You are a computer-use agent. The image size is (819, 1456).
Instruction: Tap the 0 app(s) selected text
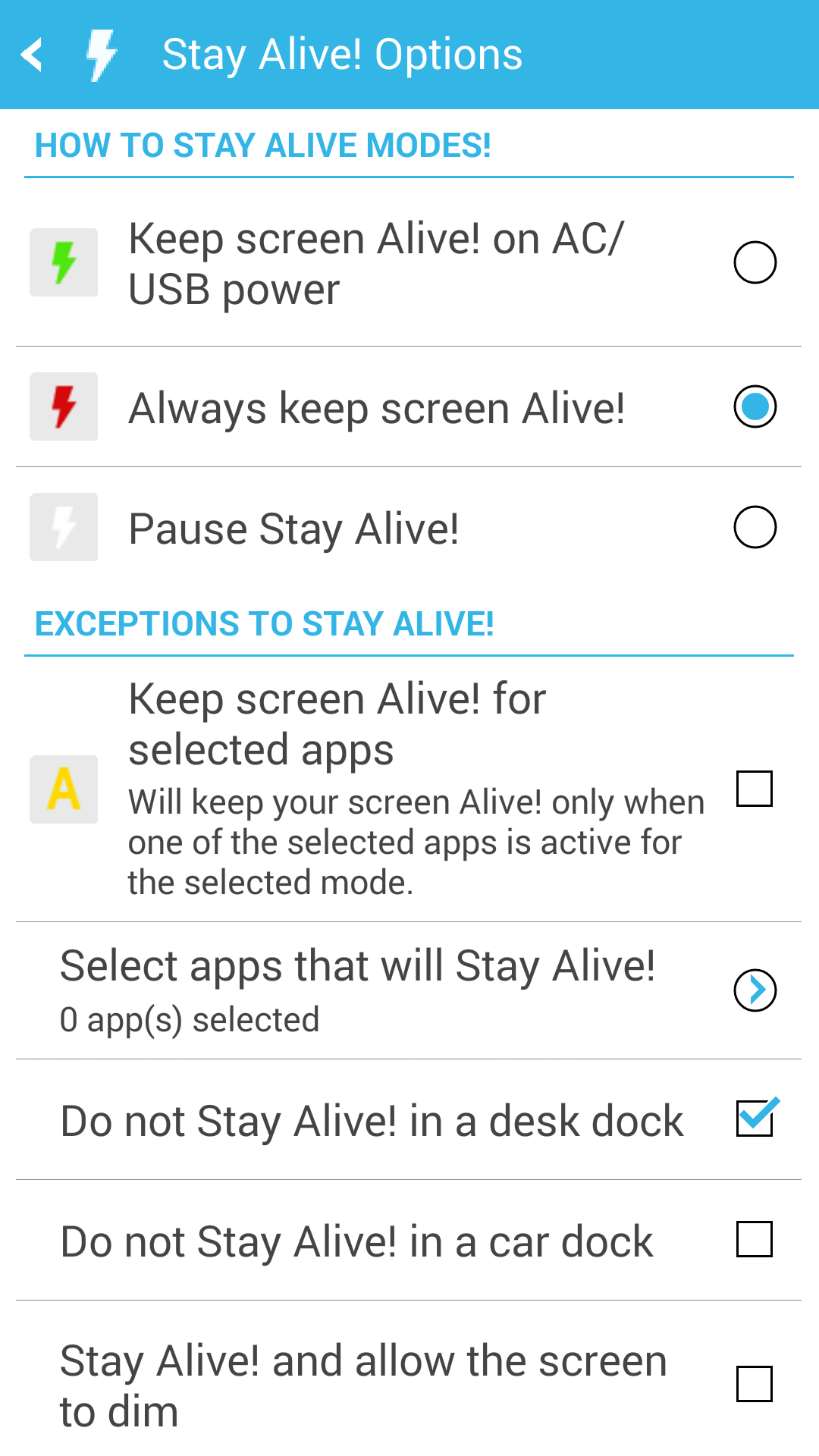(190, 1020)
